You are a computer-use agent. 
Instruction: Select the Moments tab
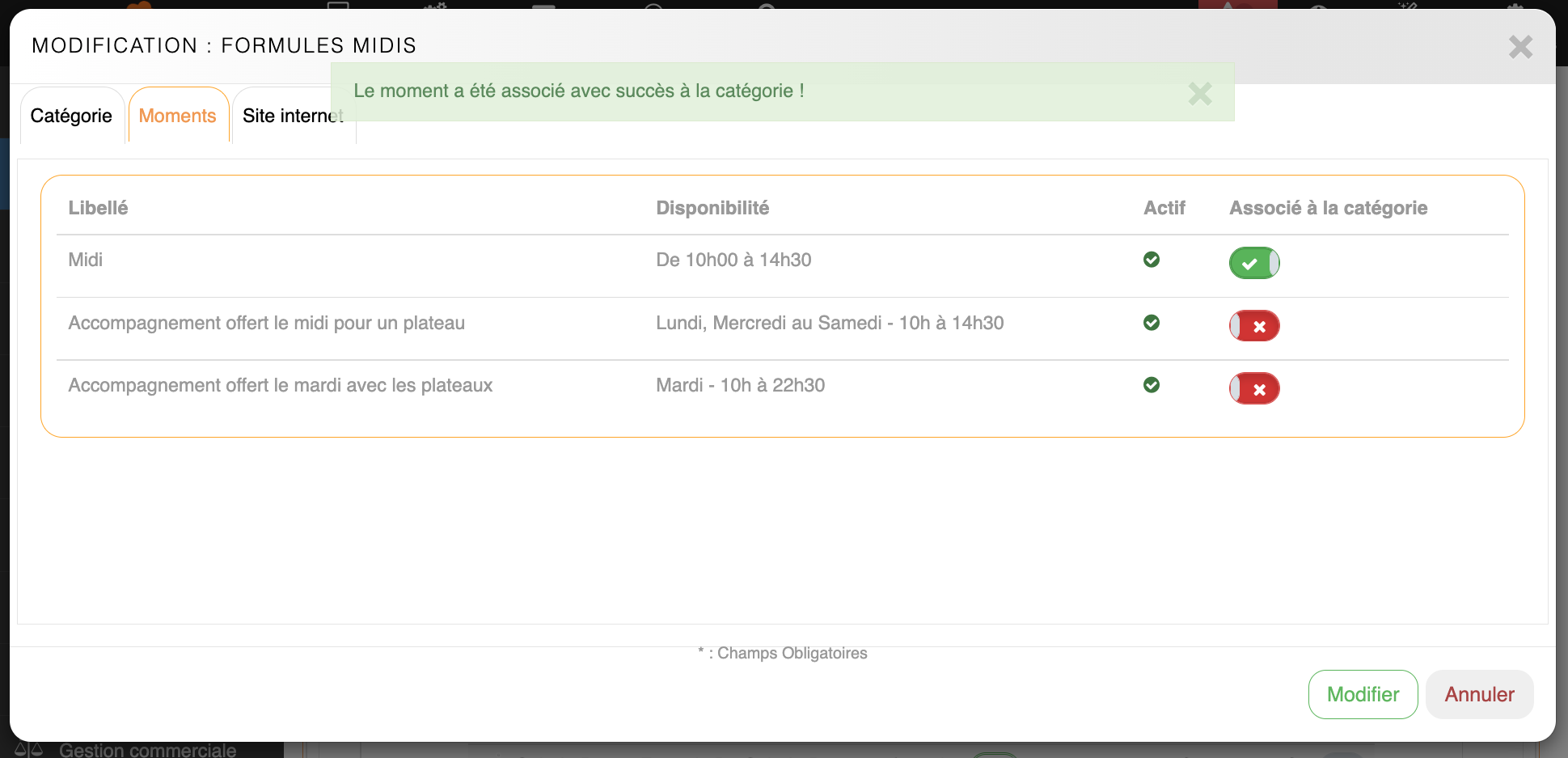click(178, 116)
